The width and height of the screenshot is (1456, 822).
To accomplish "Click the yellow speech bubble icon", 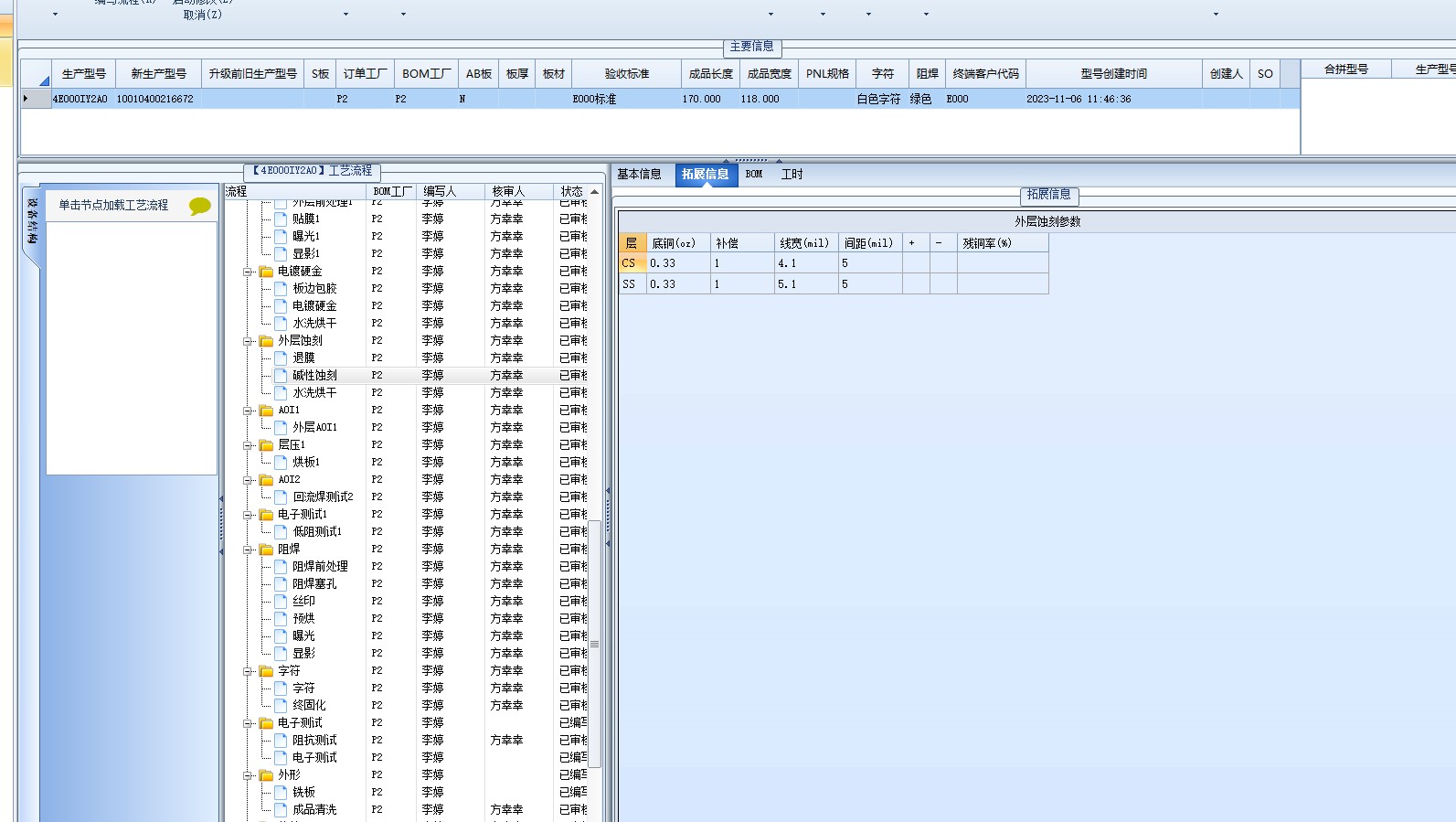I will pyautogui.click(x=199, y=207).
